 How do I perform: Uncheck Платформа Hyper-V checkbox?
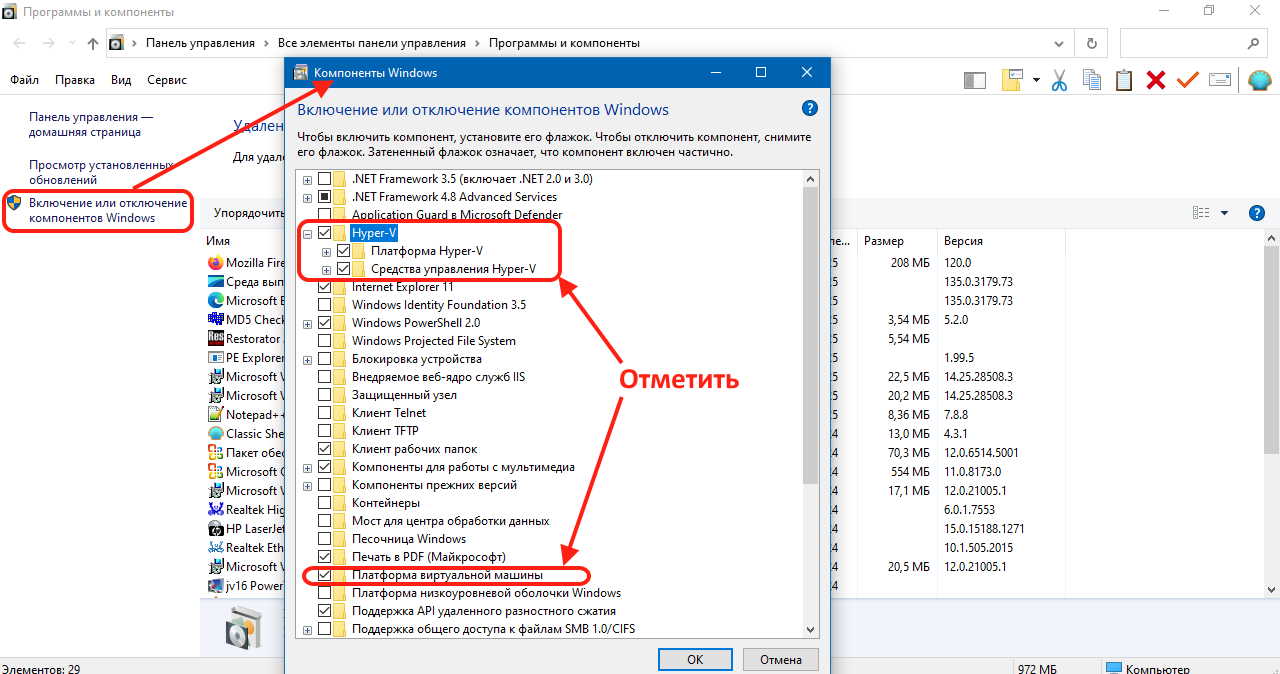point(343,251)
